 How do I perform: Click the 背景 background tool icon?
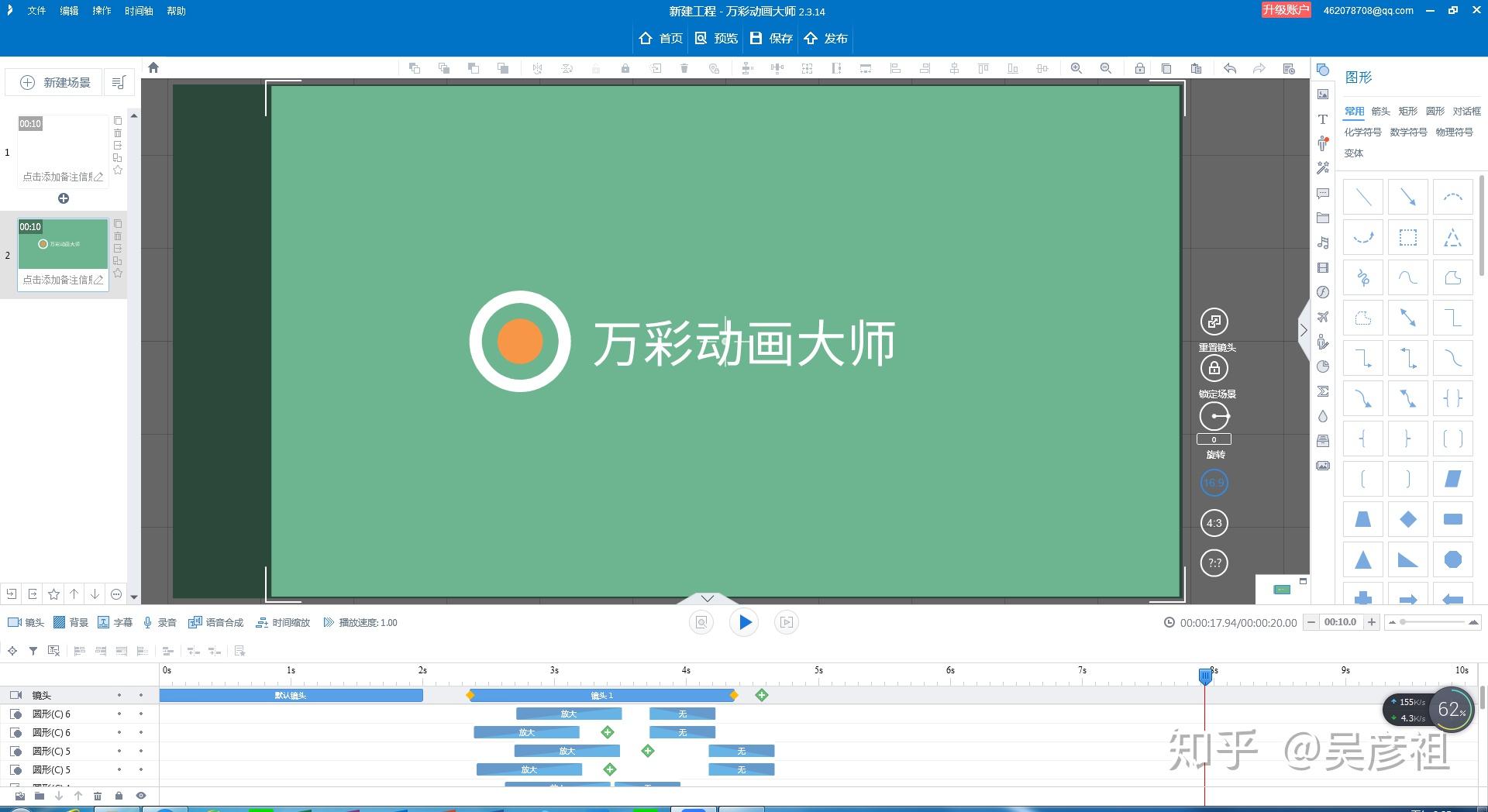pyautogui.click(x=71, y=621)
